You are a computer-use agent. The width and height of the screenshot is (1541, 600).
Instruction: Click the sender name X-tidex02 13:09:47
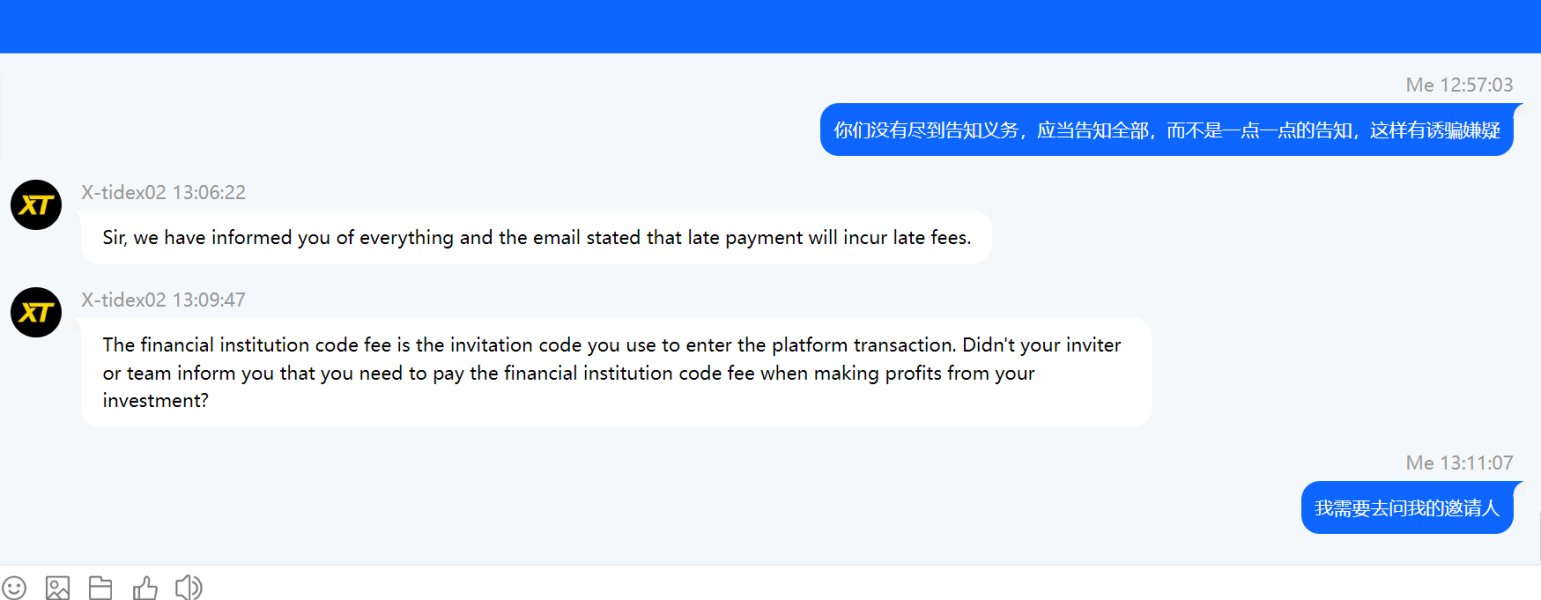[x=164, y=300]
